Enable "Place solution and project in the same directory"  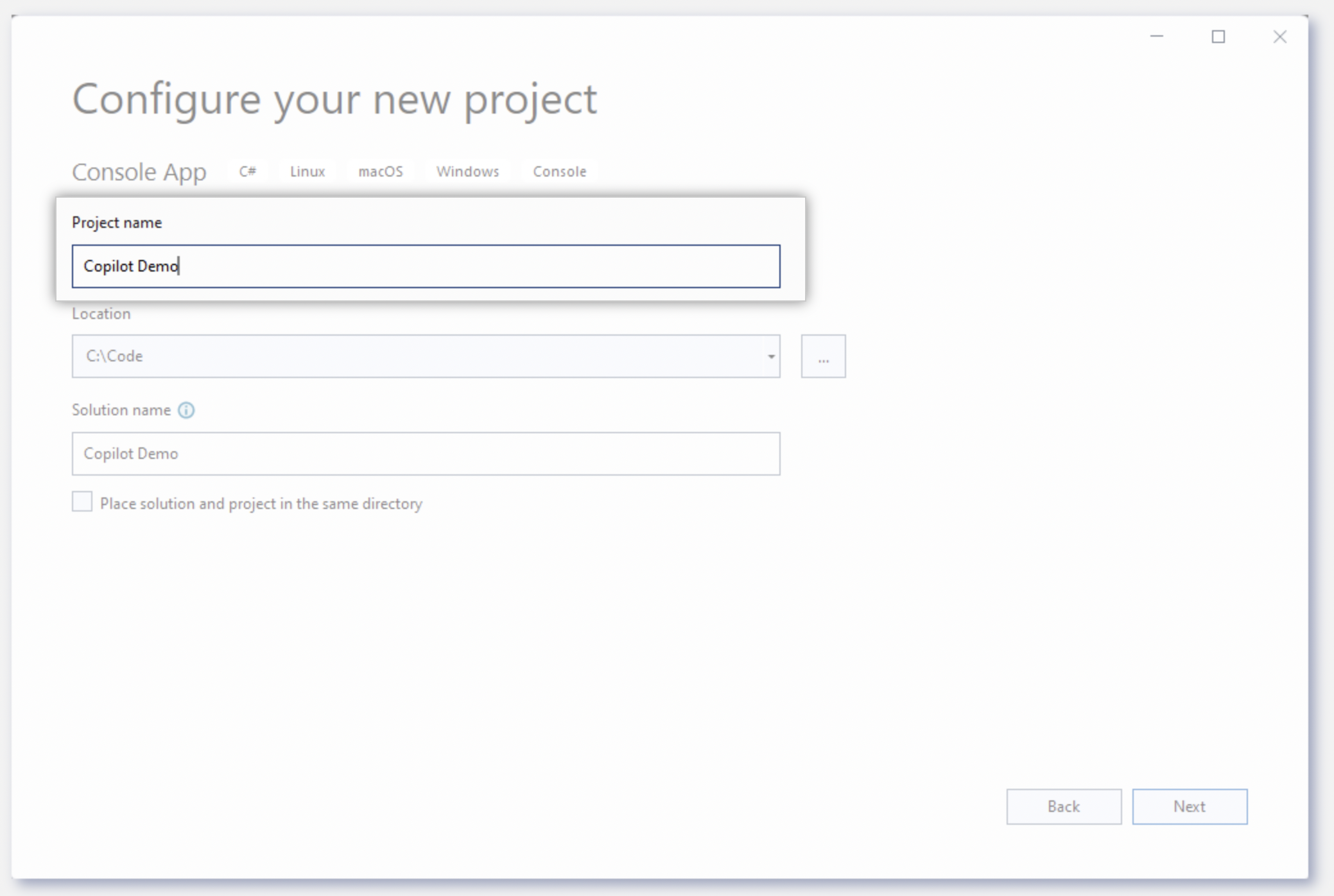[x=82, y=503]
